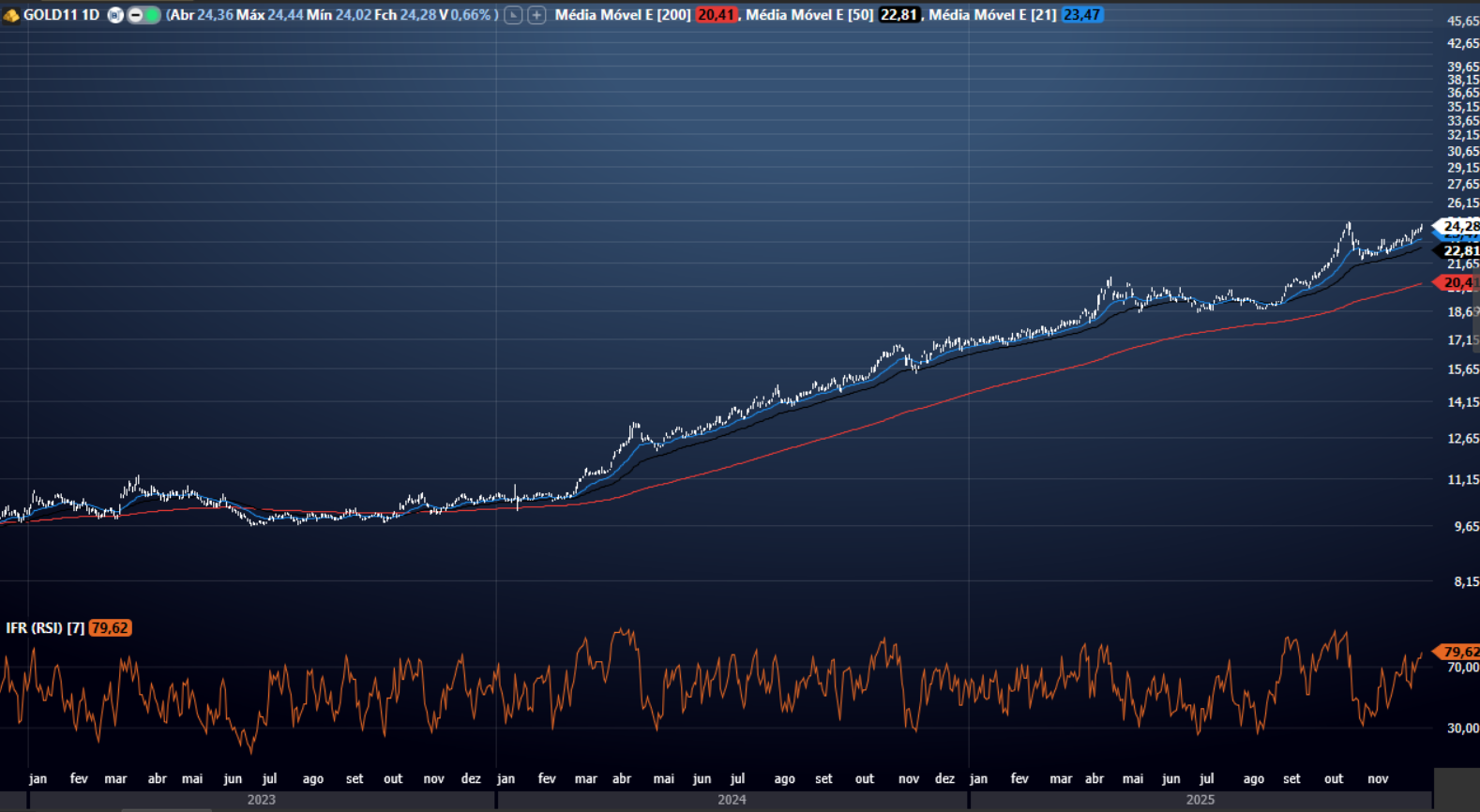The image size is (1480, 812).
Task: Click the small arrow box before the plus
Action: 513,15
